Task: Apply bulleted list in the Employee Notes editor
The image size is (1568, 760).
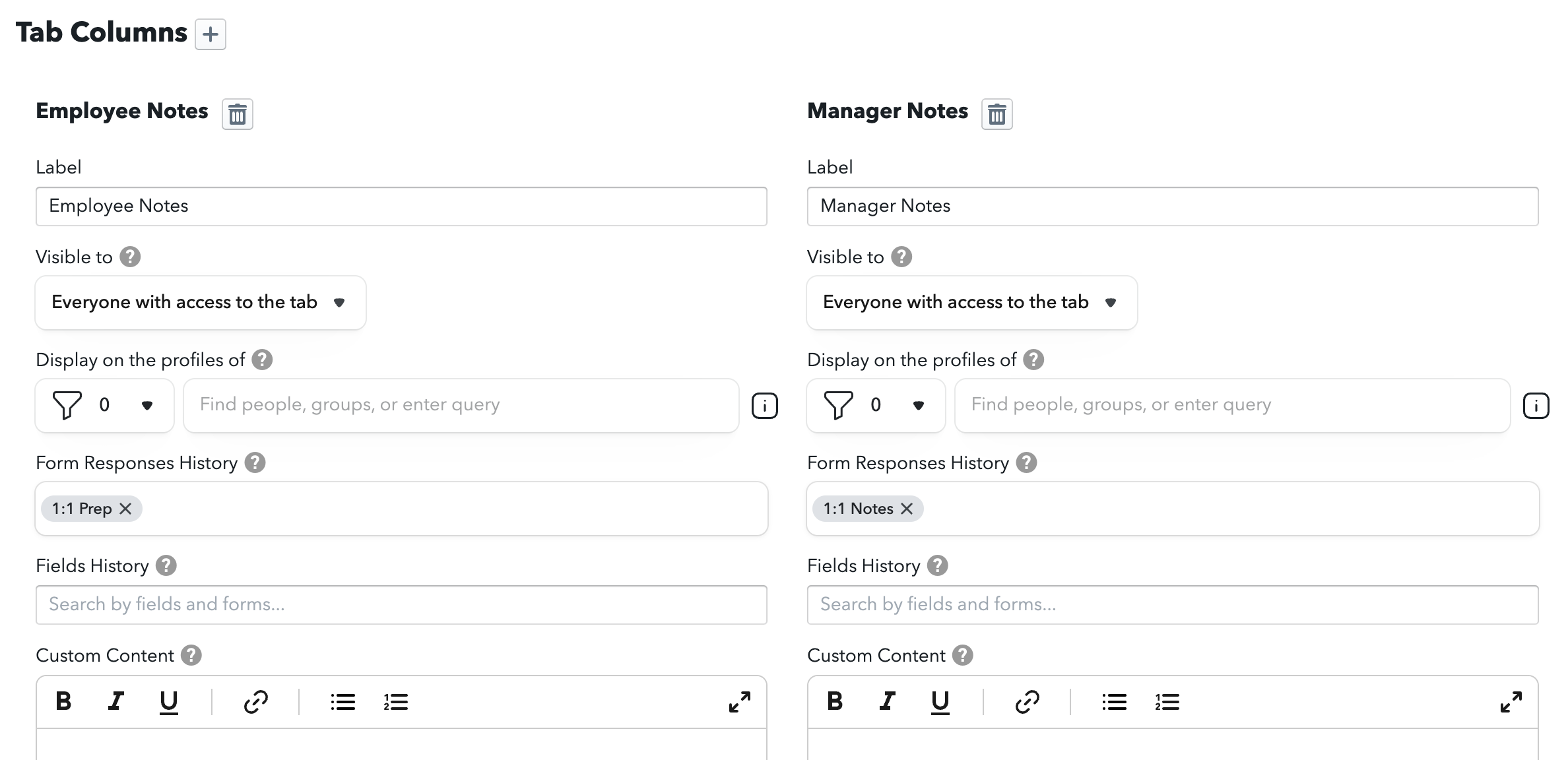Action: click(343, 701)
